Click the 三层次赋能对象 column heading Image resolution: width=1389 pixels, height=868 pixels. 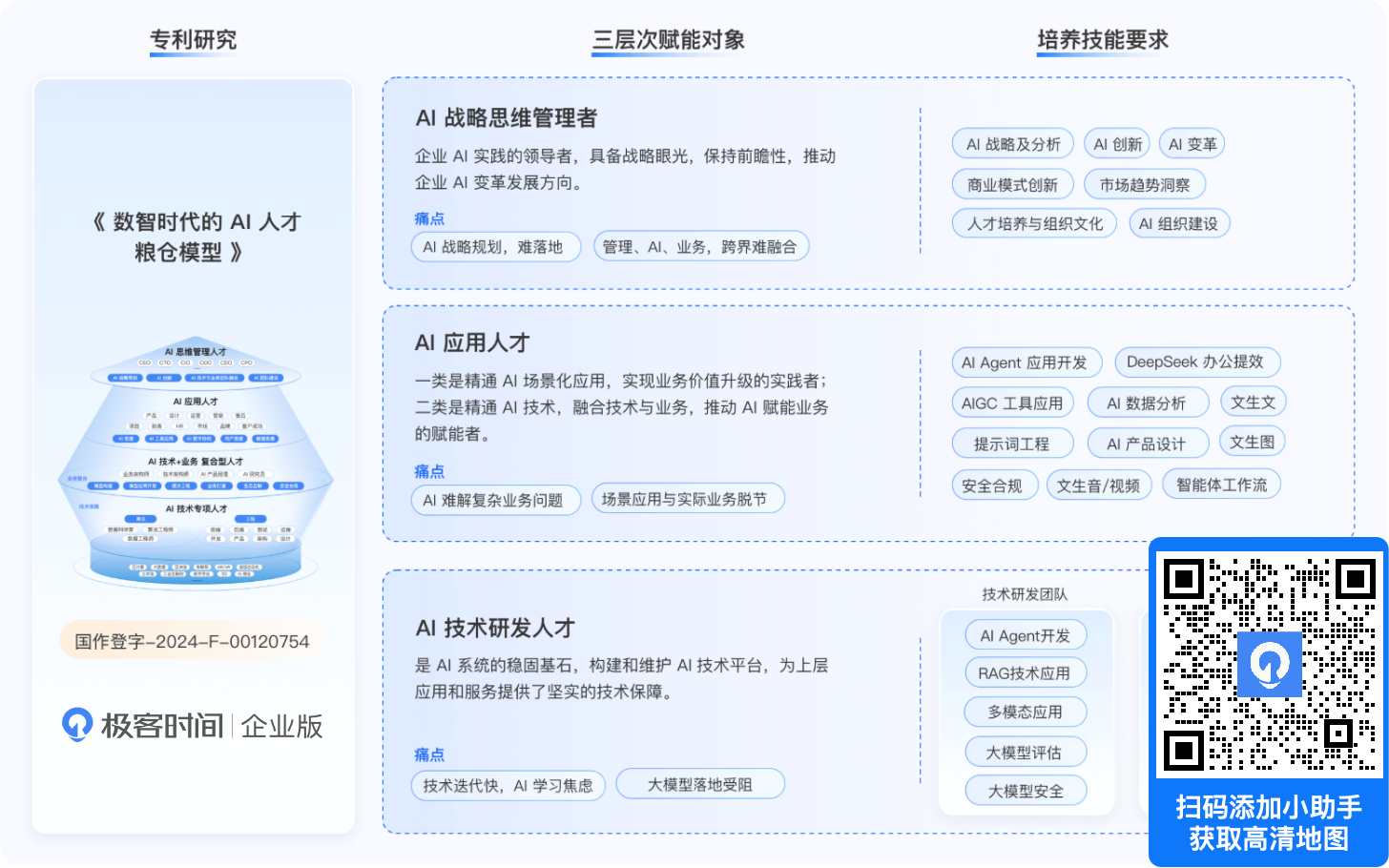coord(668,40)
